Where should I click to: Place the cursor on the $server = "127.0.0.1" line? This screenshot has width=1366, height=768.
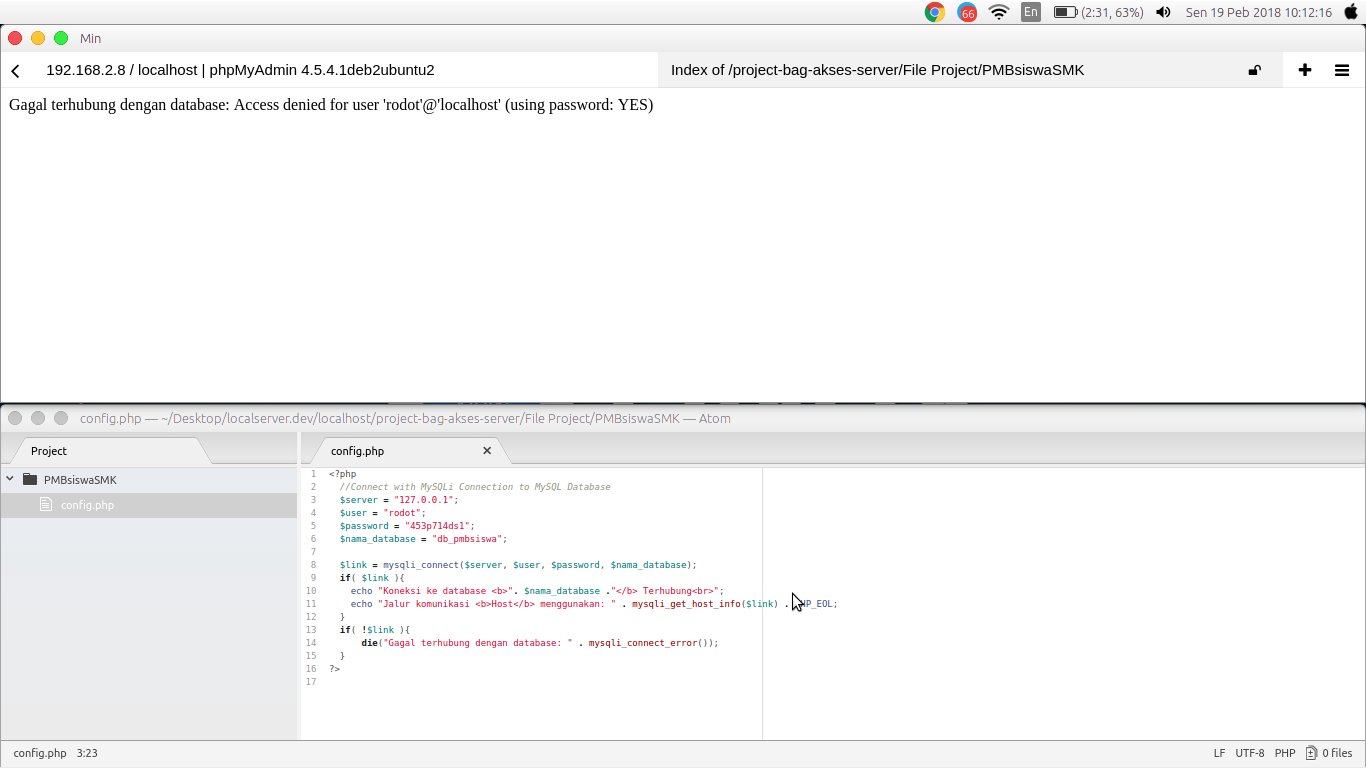(399, 500)
